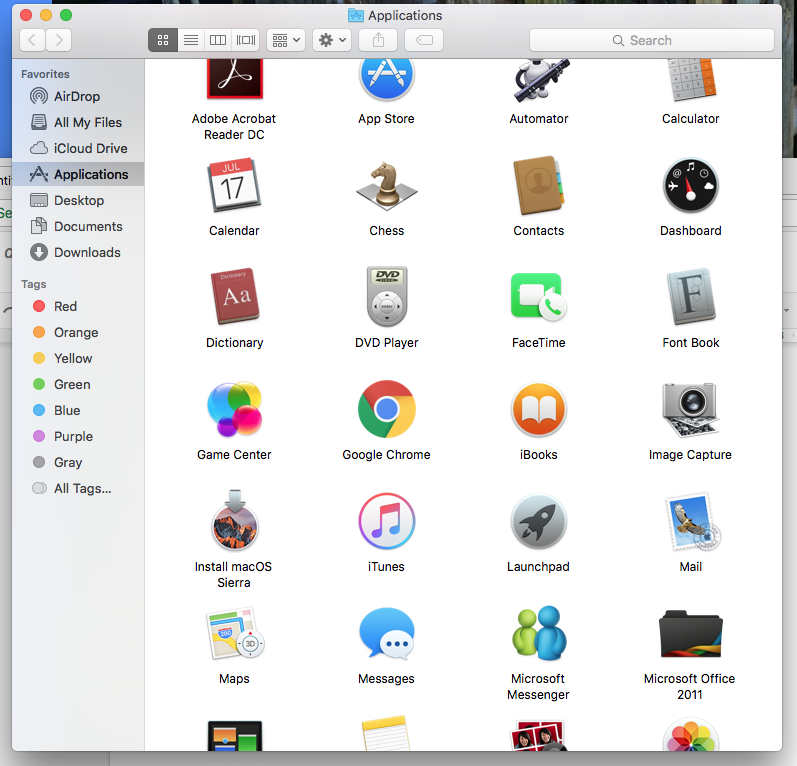Click the Contacts address book icon
This screenshot has width=797, height=766.
(x=538, y=185)
